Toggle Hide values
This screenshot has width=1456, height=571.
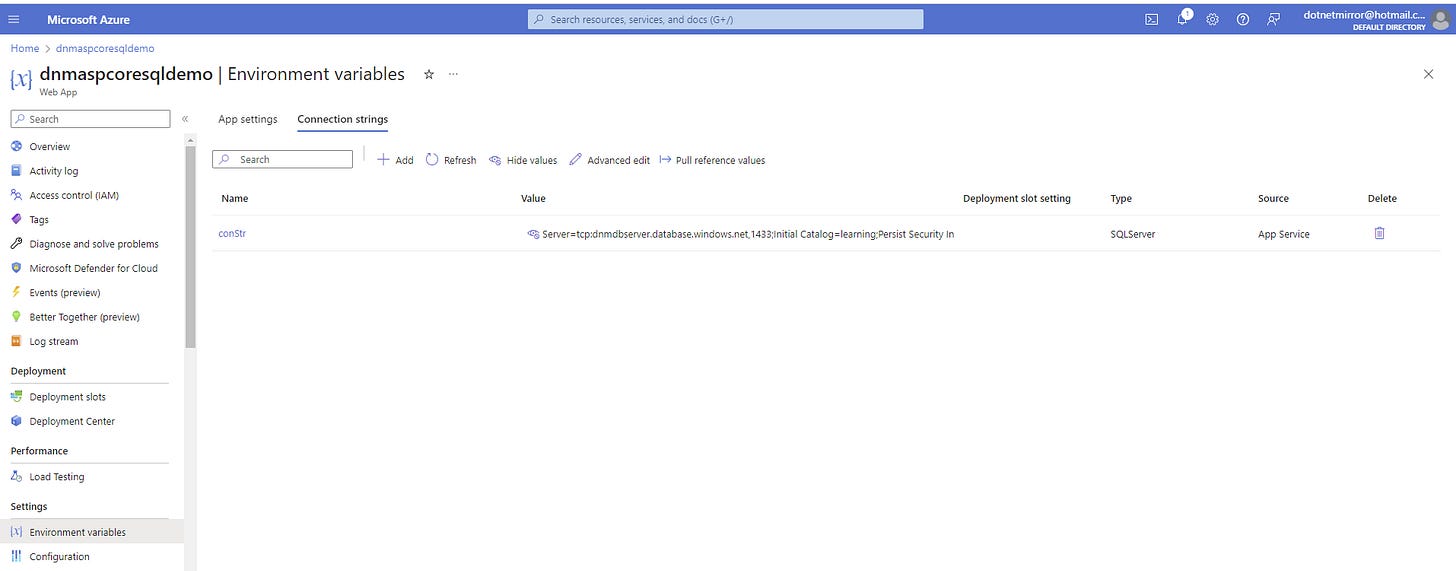click(523, 159)
